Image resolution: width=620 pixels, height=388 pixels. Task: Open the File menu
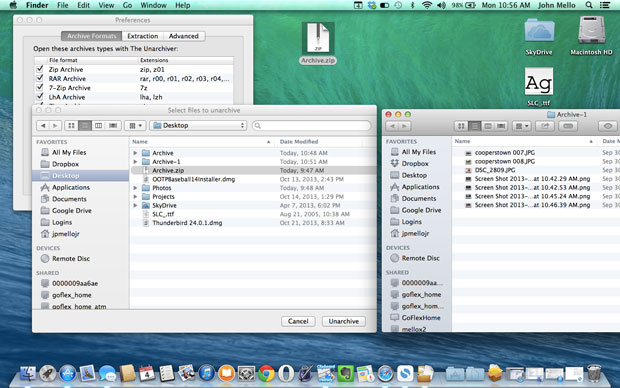(62, 5)
